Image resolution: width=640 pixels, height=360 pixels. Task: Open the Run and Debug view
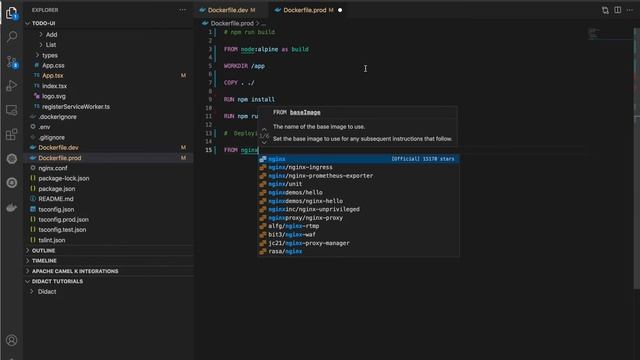tap(12, 86)
